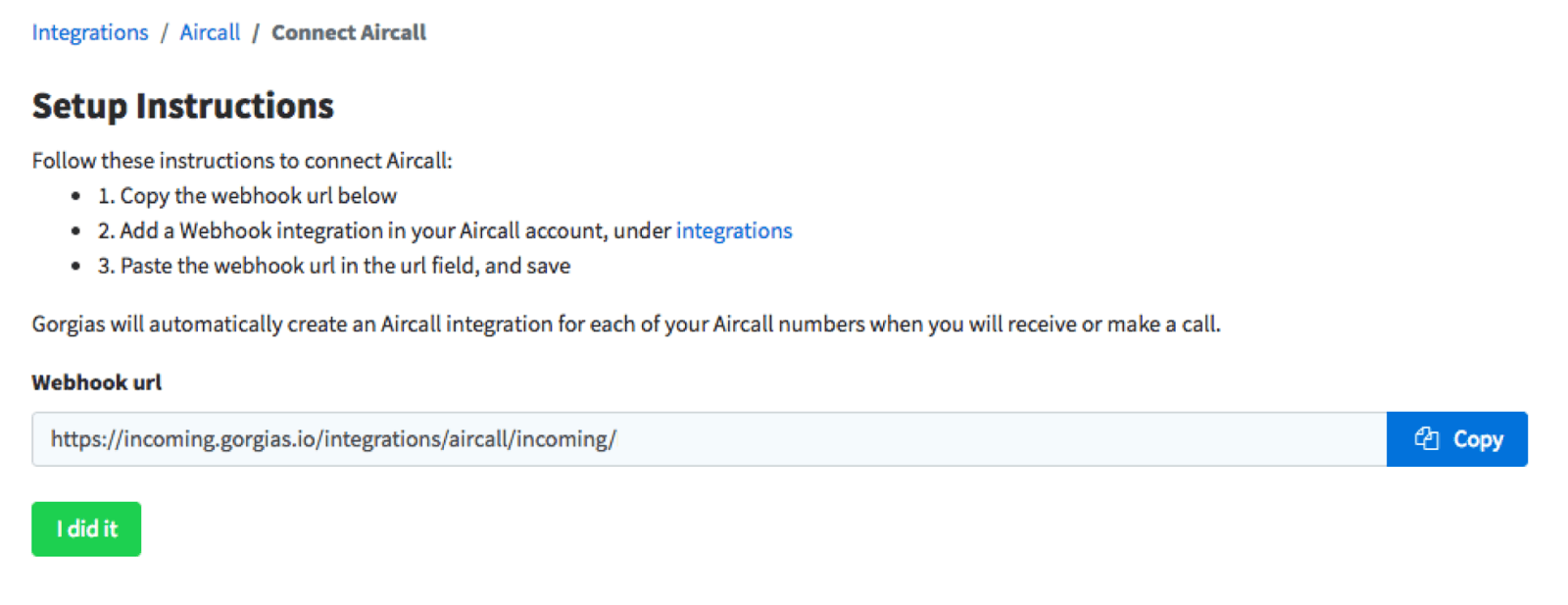
Task: Click the Integrations link at top left
Action: click(89, 32)
